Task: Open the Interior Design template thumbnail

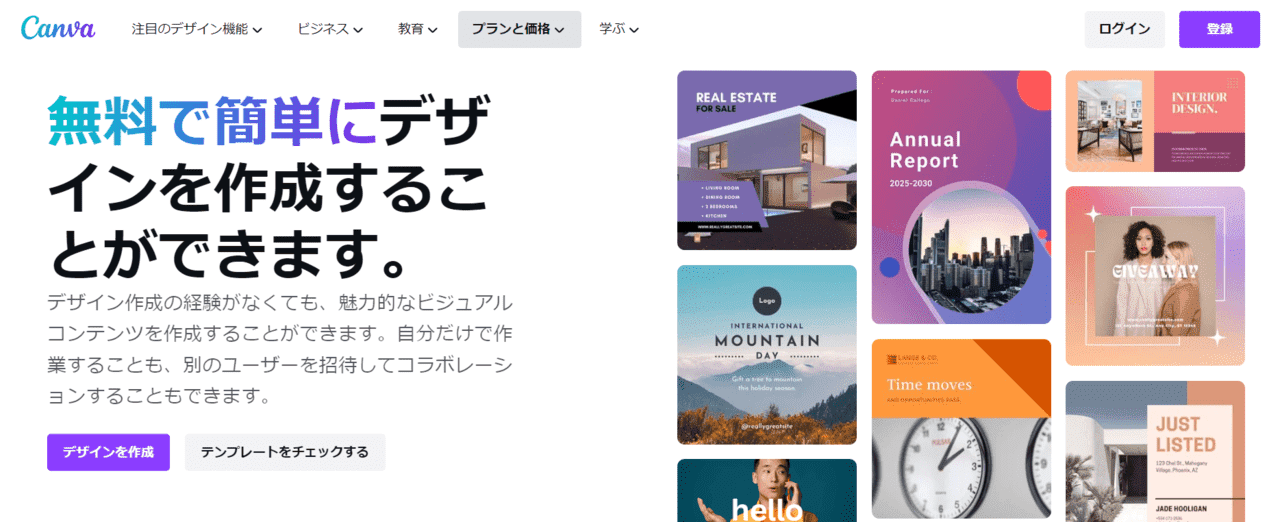Action: [1155, 121]
